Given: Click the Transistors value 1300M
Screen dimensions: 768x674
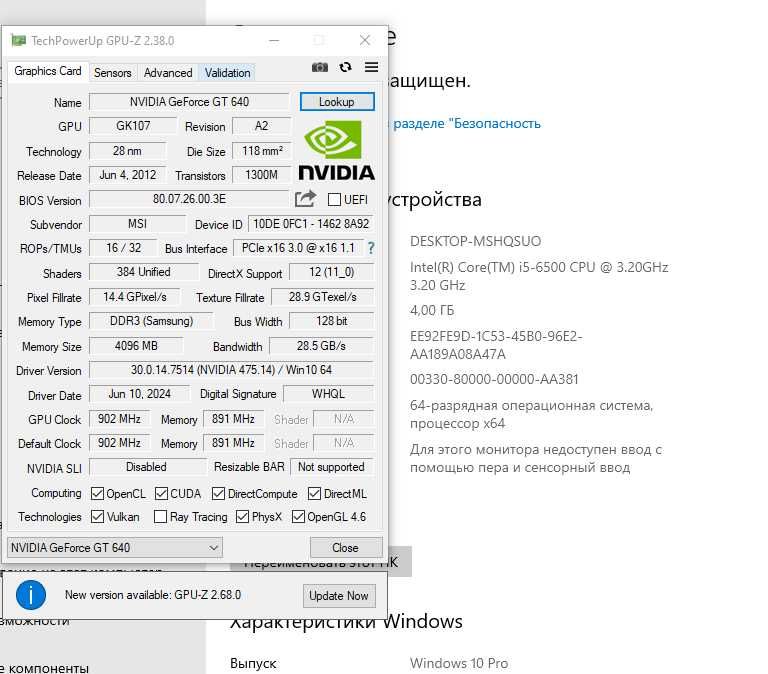Looking at the screenshot, I should click(261, 175).
